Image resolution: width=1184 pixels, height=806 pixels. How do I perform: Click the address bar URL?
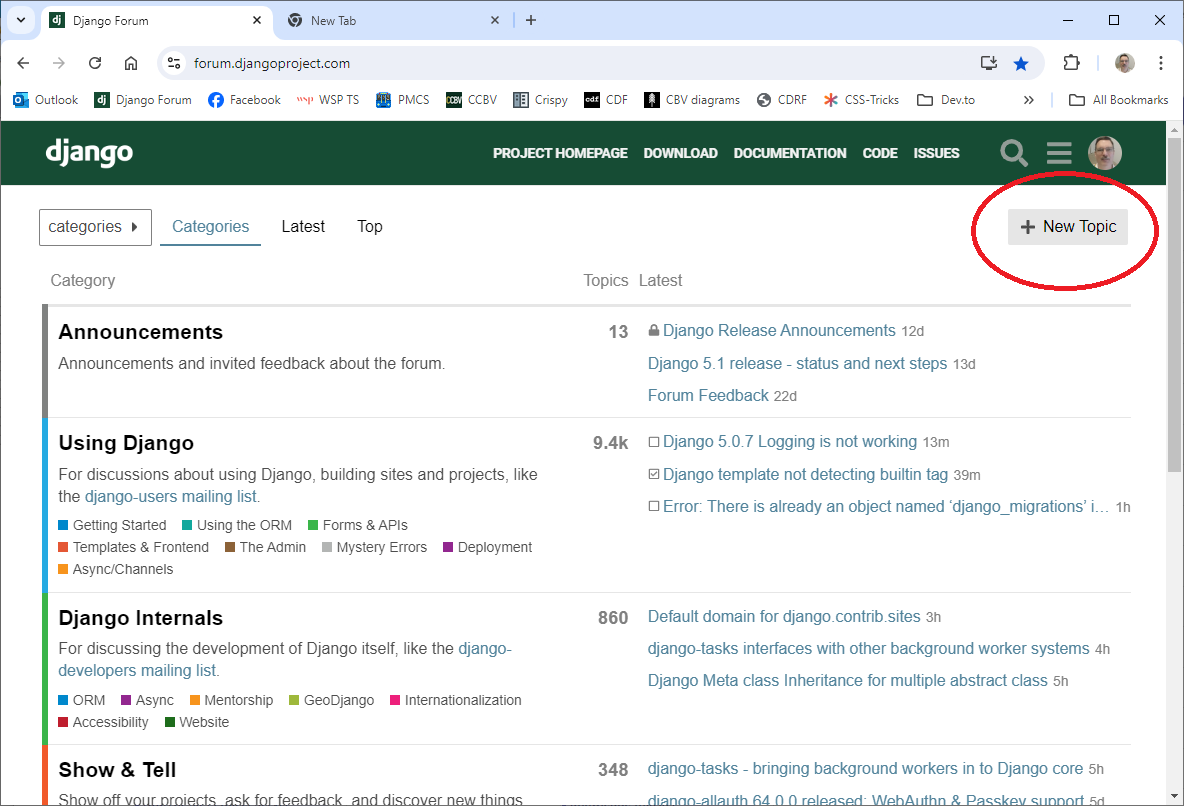[x=272, y=63]
